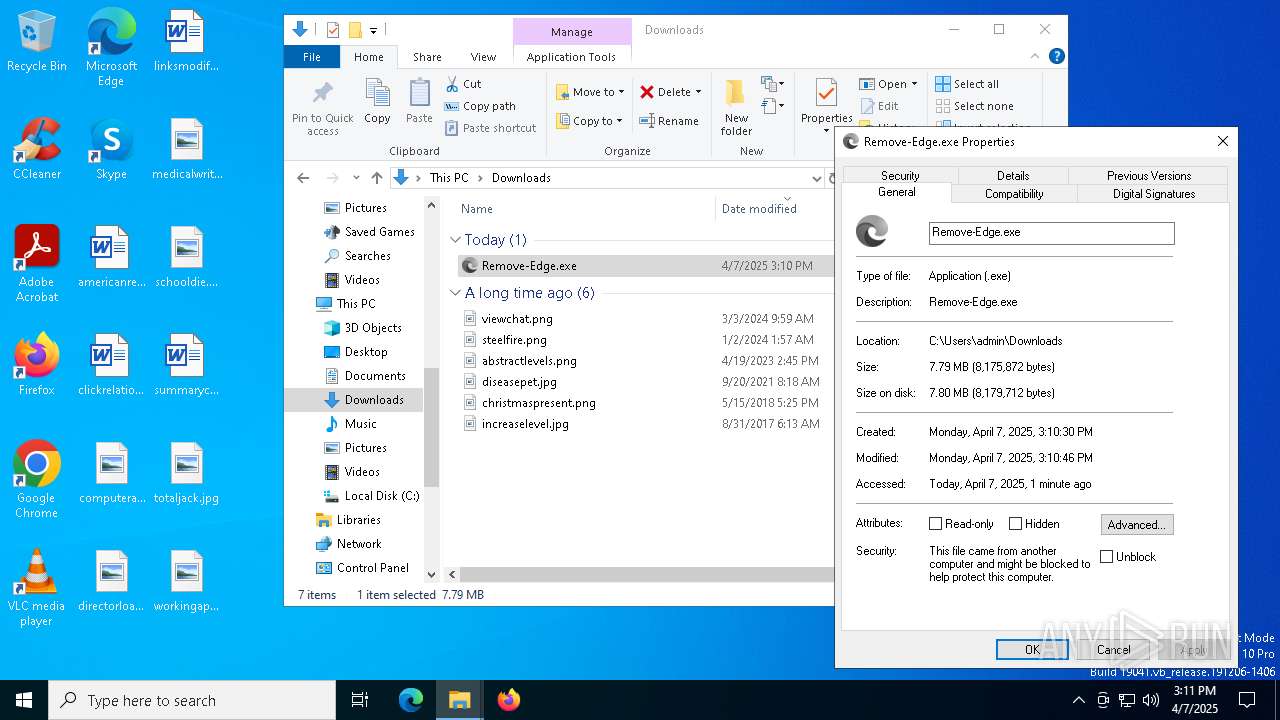The height and width of the screenshot is (720, 1280).
Task: Open the Digital Signatures tab
Action: [1154, 194]
